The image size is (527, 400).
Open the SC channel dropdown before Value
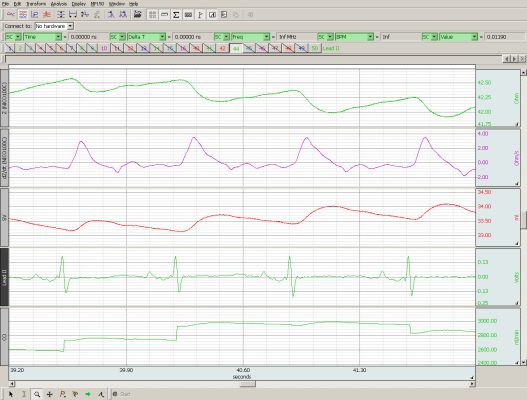430,37
